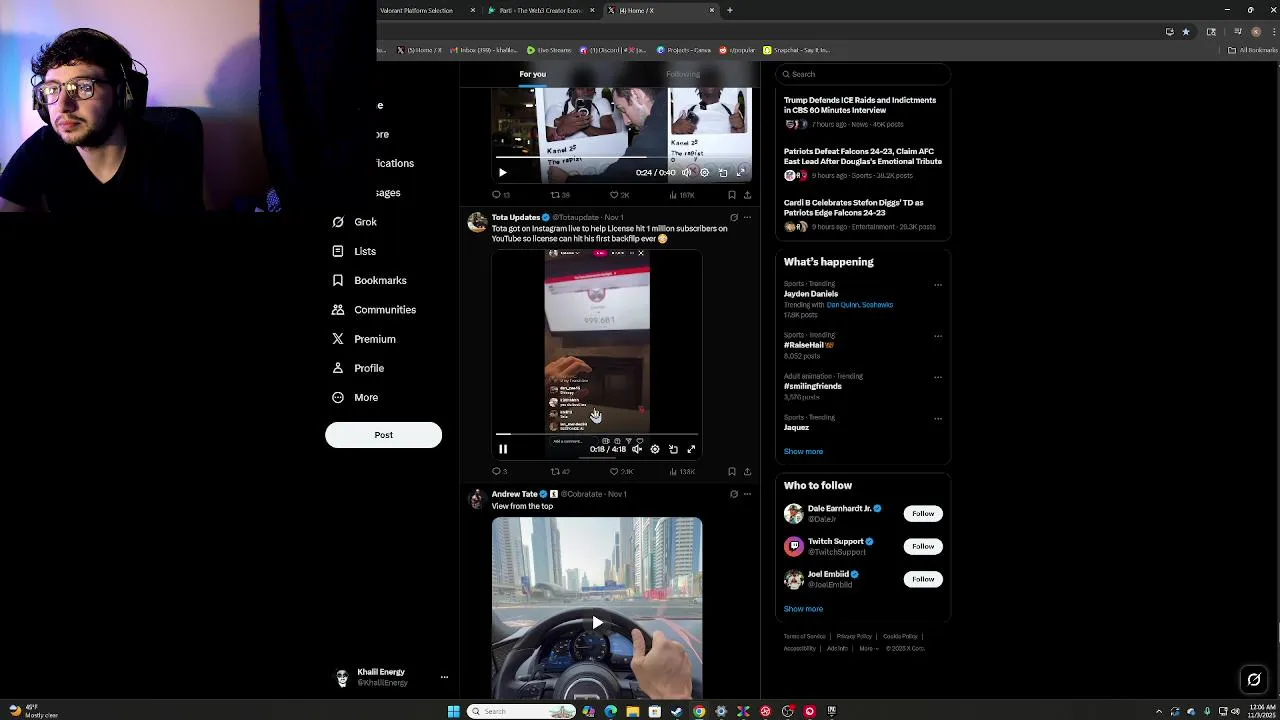Open Live Streams bookmark
The width and height of the screenshot is (1280, 720).
pos(549,50)
